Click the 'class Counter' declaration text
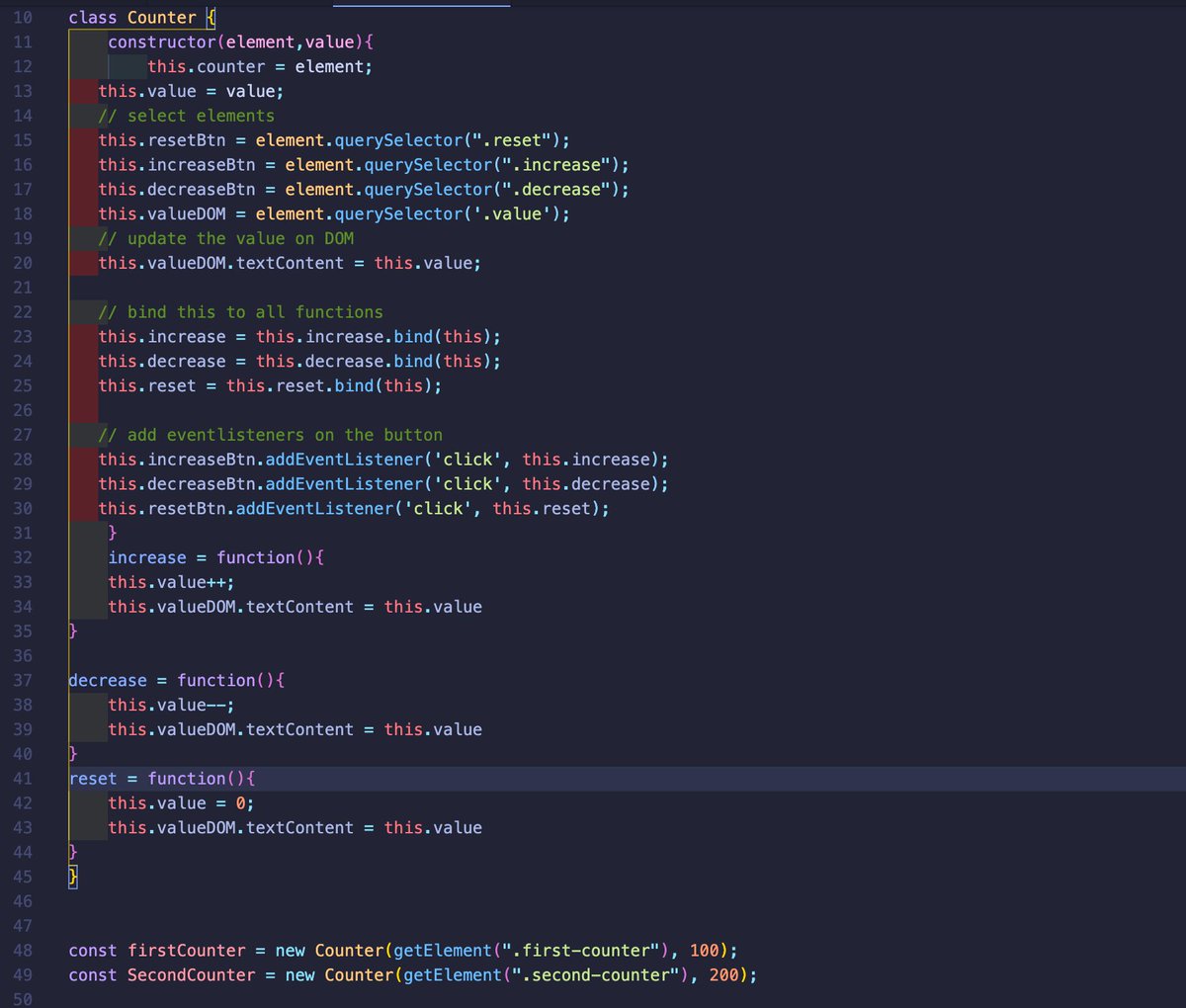 [132, 18]
